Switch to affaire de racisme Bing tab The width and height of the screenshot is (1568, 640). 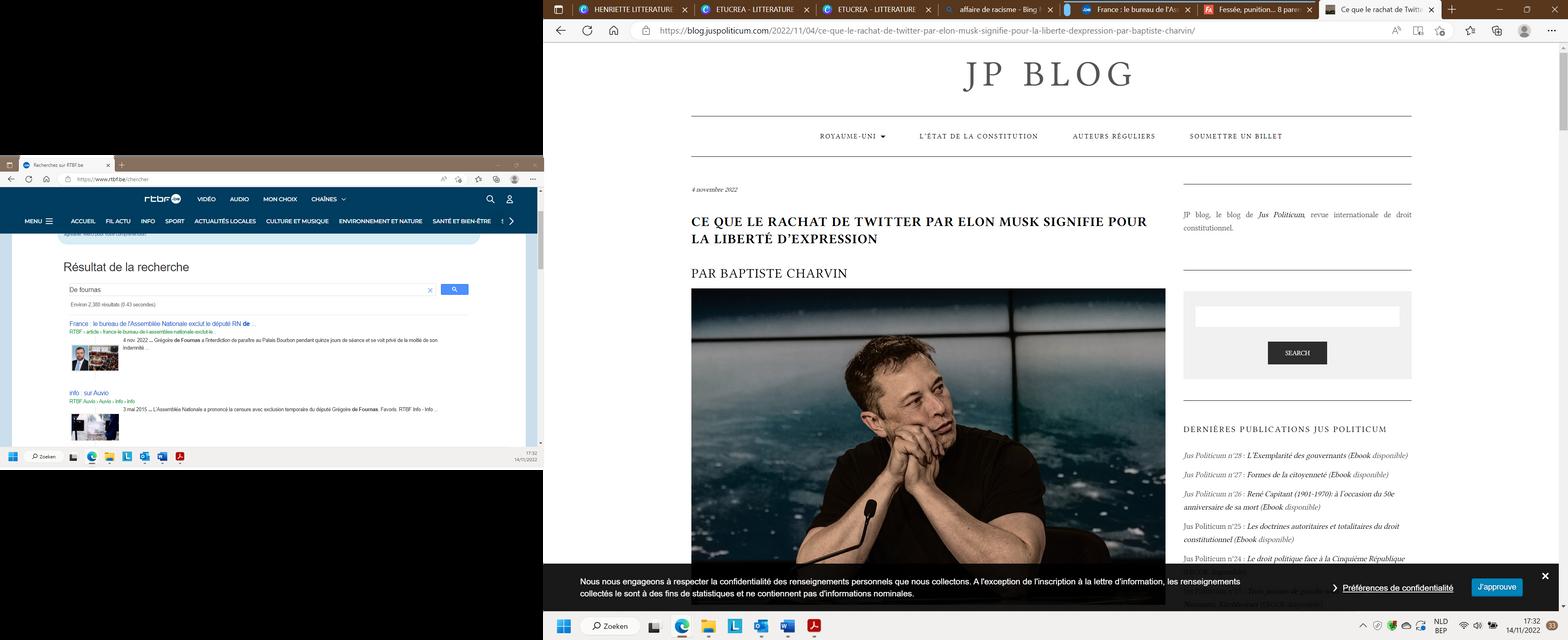point(999,9)
